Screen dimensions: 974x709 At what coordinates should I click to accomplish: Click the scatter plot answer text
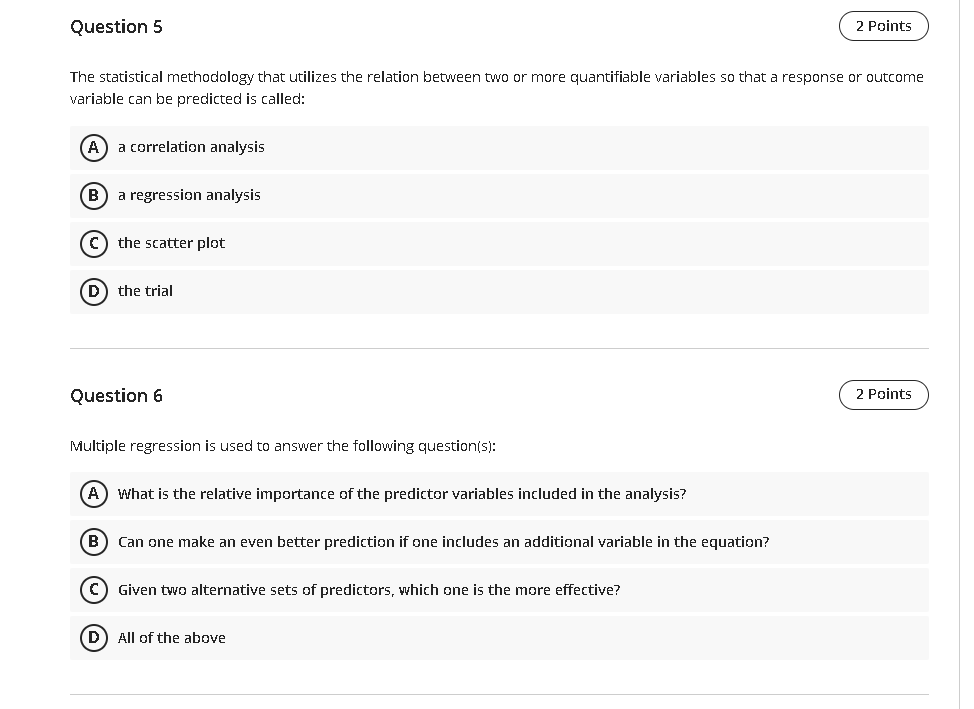(171, 243)
